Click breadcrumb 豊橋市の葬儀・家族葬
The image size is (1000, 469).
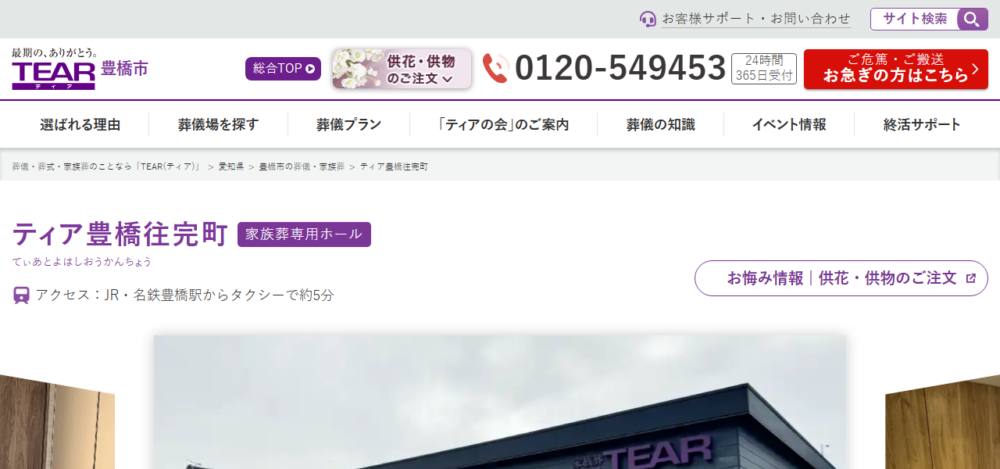[x=302, y=167]
